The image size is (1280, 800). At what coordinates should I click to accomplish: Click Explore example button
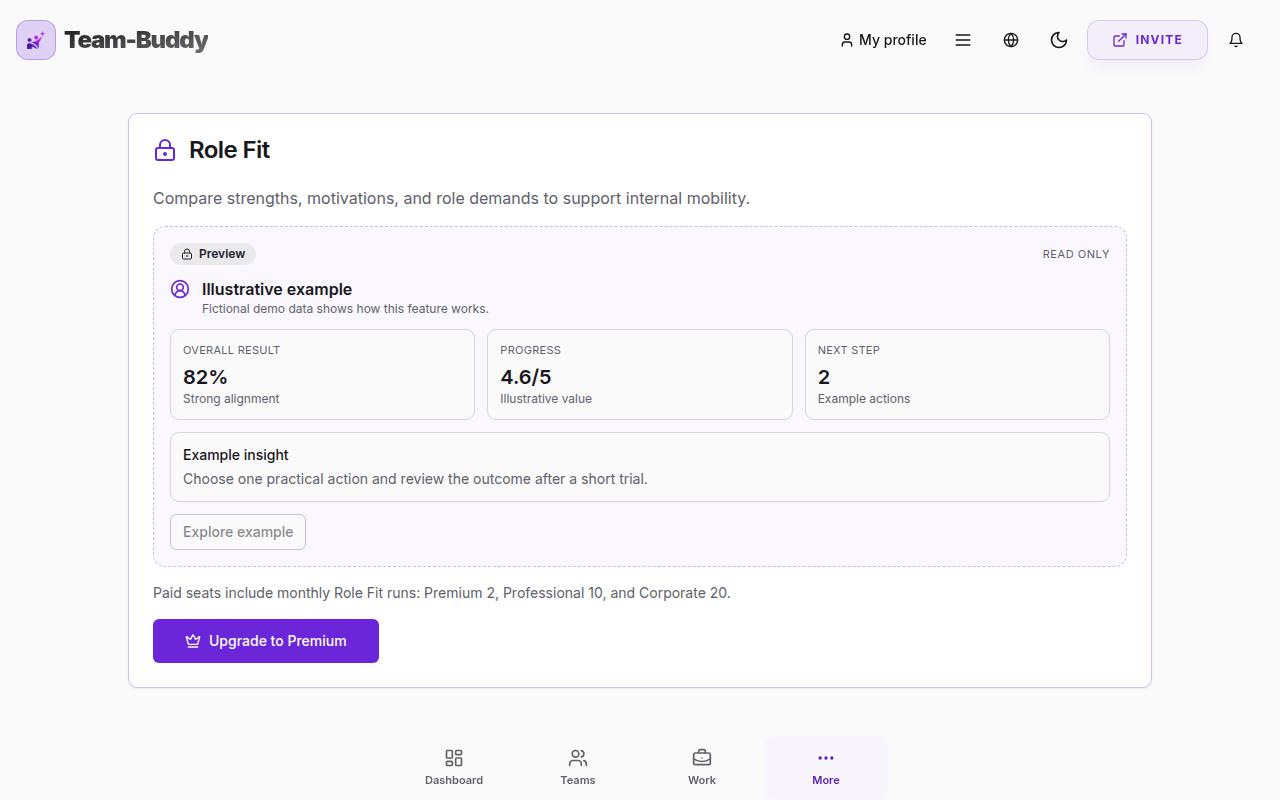tap(238, 532)
